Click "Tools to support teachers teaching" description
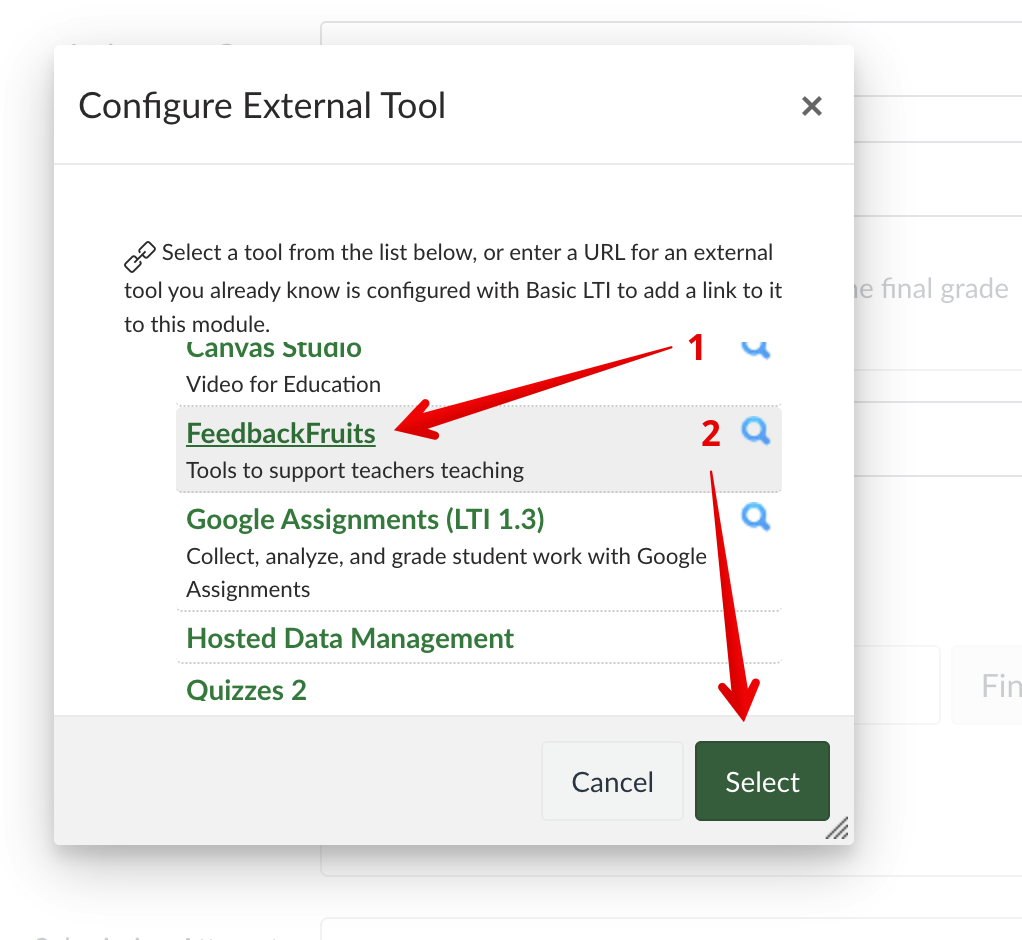 [x=355, y=470]
